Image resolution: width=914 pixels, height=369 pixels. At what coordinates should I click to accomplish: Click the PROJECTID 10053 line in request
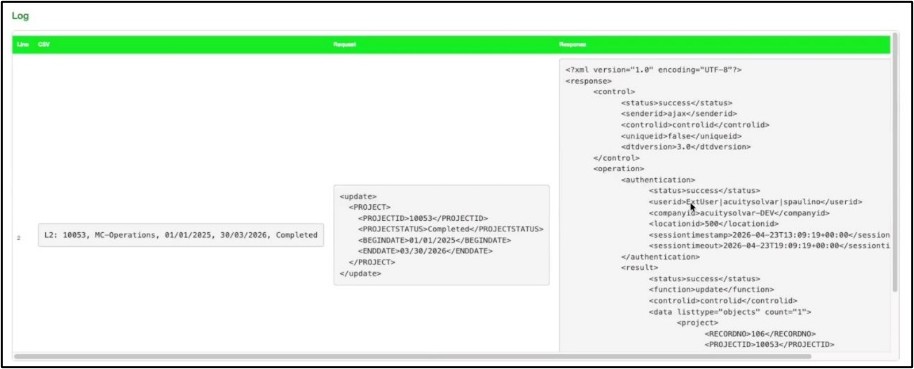click(x=423, y=217)
